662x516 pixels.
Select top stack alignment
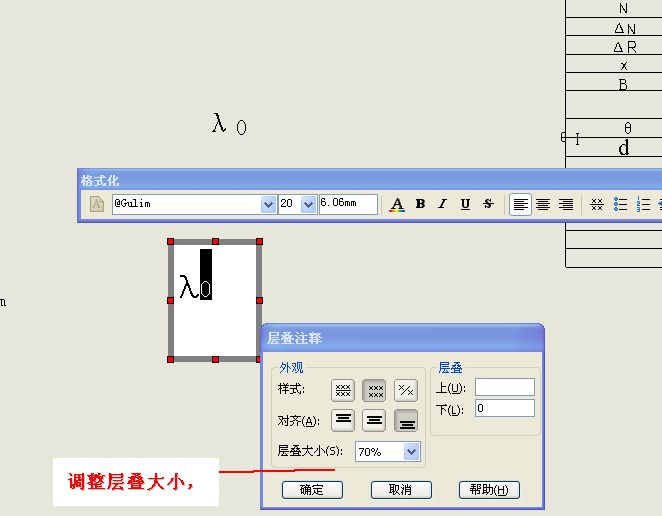tap(343, 420)
